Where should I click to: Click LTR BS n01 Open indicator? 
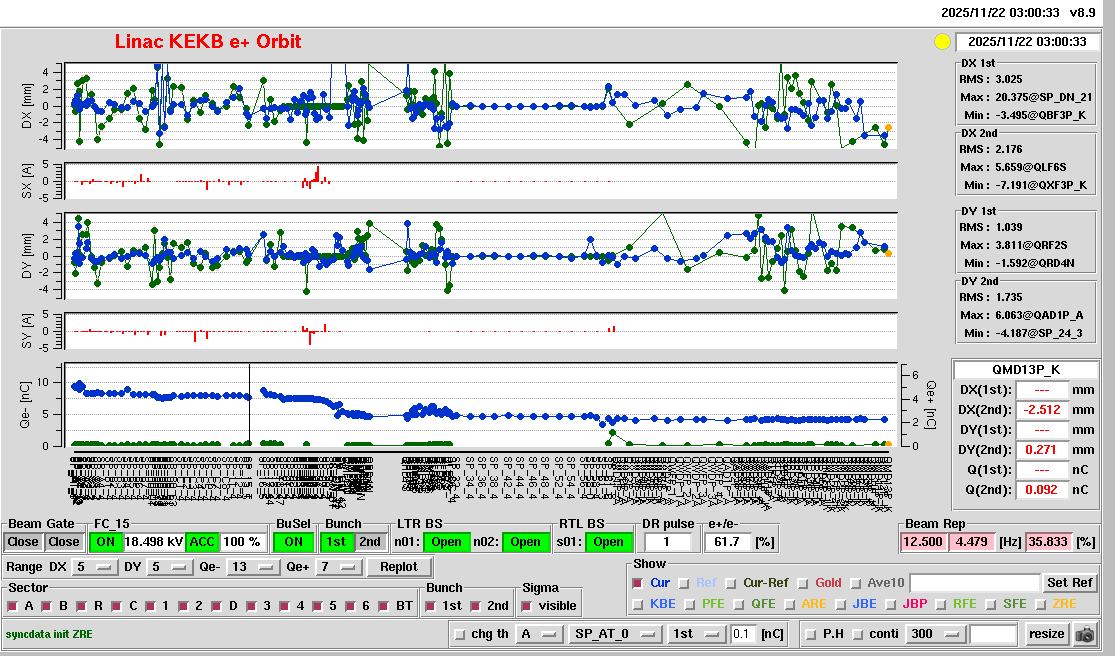445,542
